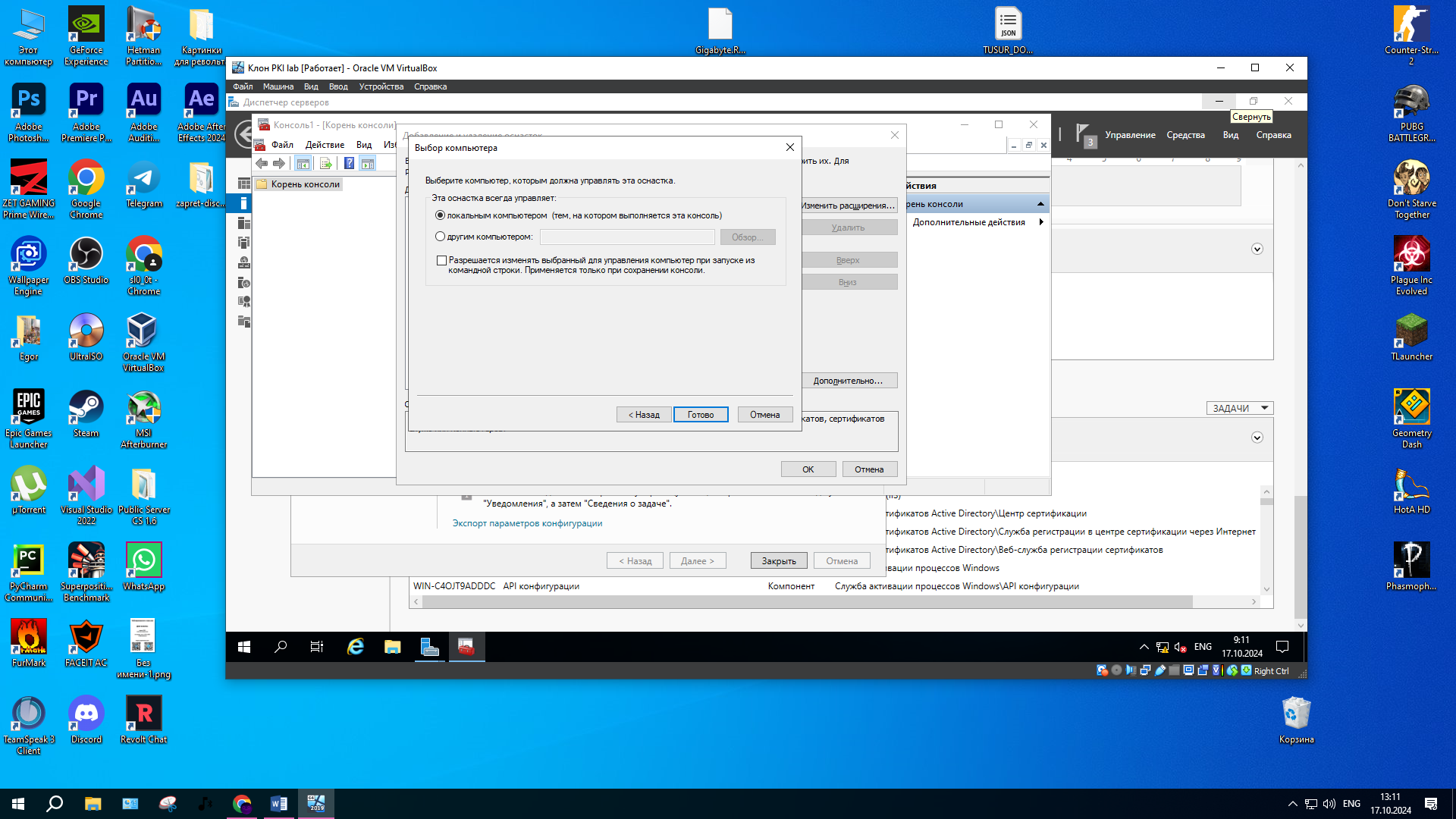The height and width of the screenshot is (819, 1456).
Task: Collapse the Корень консоли actions section arrow
Action: point(1040,204)
